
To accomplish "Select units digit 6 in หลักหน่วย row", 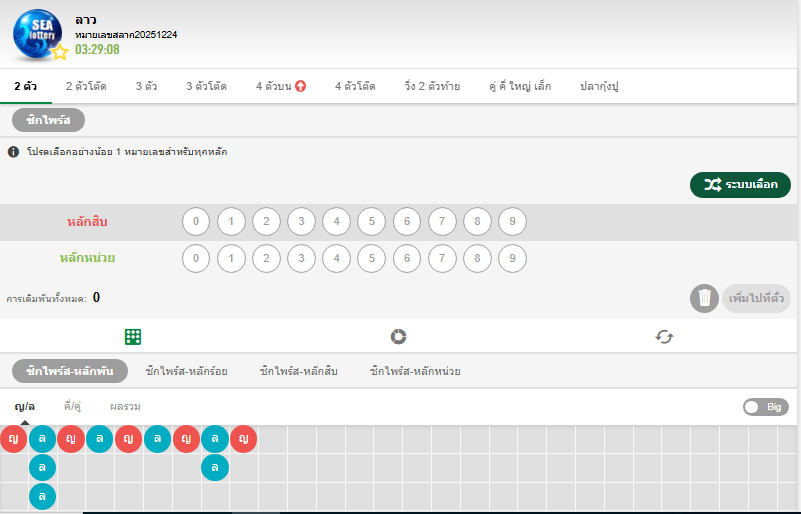I will click(407, 258).
